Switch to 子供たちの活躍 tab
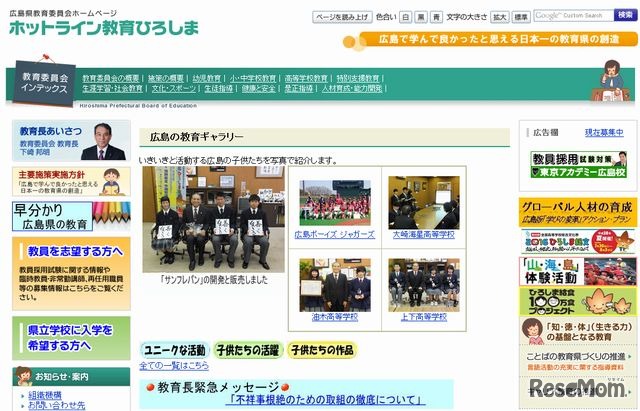Image resolution: width=640 pixels, height=411 pixels. pos(248,350)
